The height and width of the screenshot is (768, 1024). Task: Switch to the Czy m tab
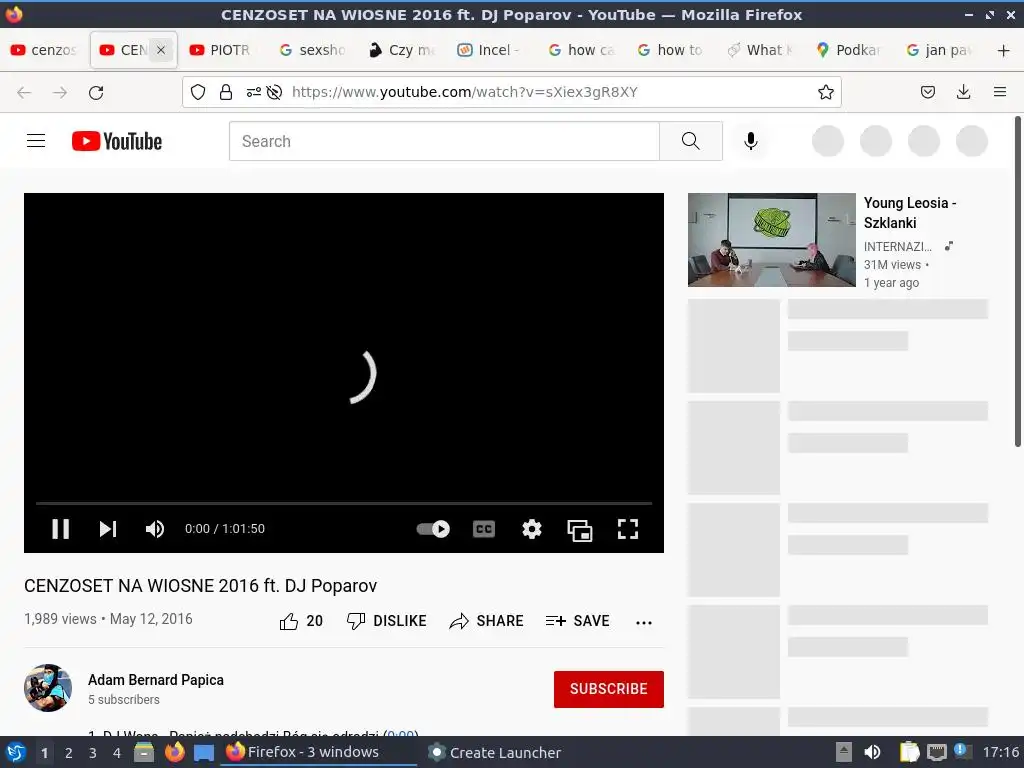pos(402,50)
